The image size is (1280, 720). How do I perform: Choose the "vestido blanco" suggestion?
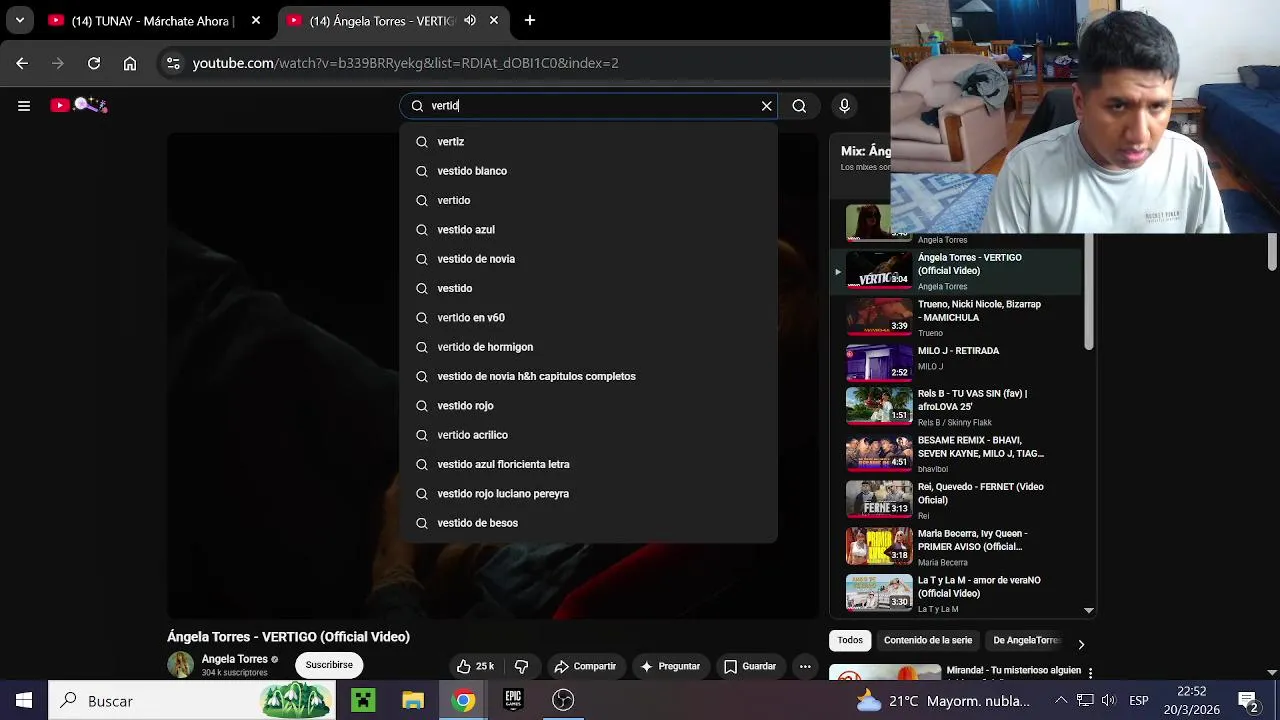(x=589, y=171)
